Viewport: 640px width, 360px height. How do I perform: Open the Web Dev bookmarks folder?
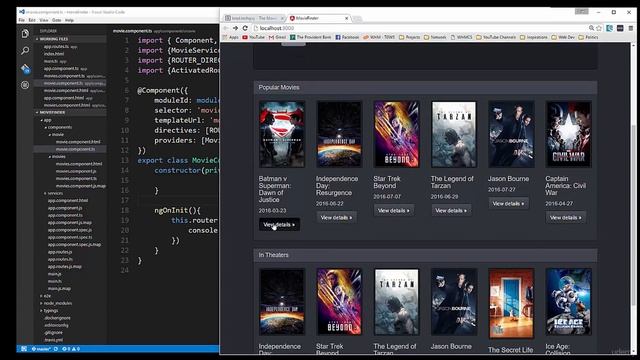[x=563, y=37]
